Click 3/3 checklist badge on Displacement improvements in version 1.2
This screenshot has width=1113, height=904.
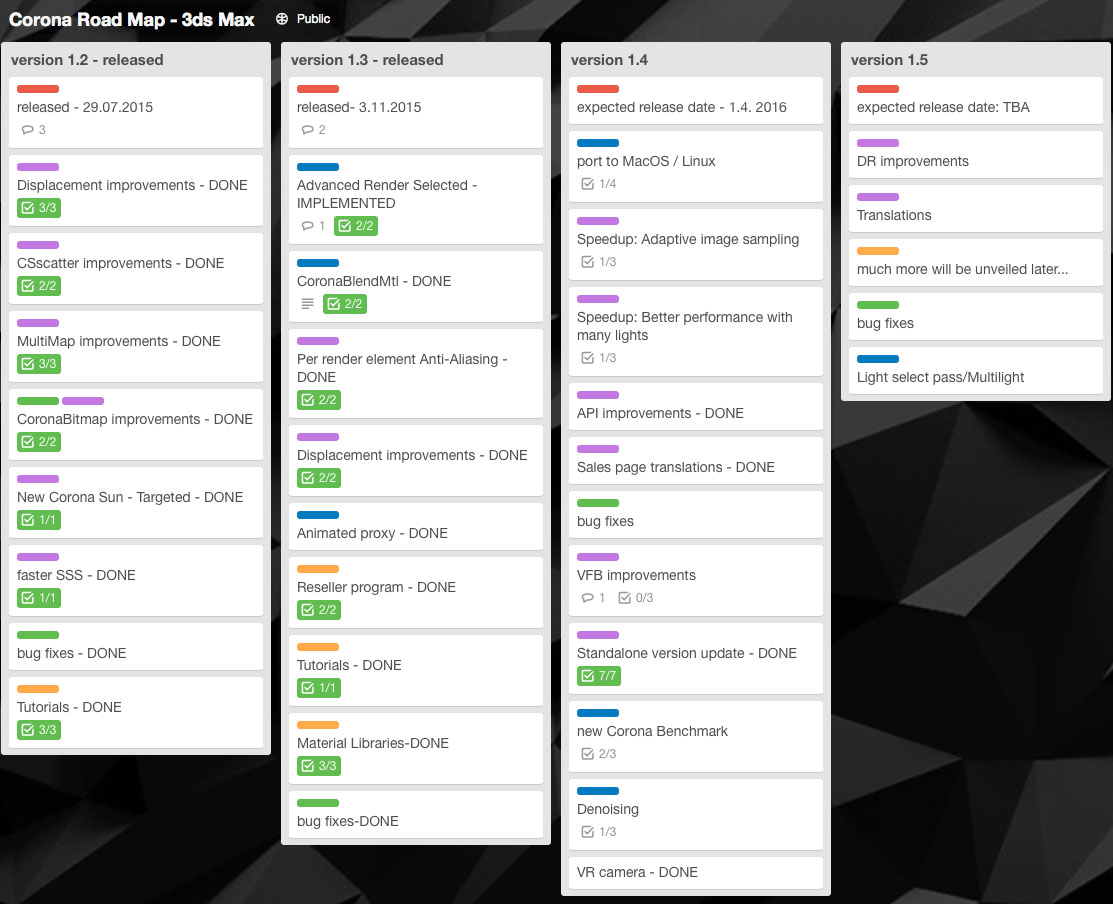[x=39, y=208]
